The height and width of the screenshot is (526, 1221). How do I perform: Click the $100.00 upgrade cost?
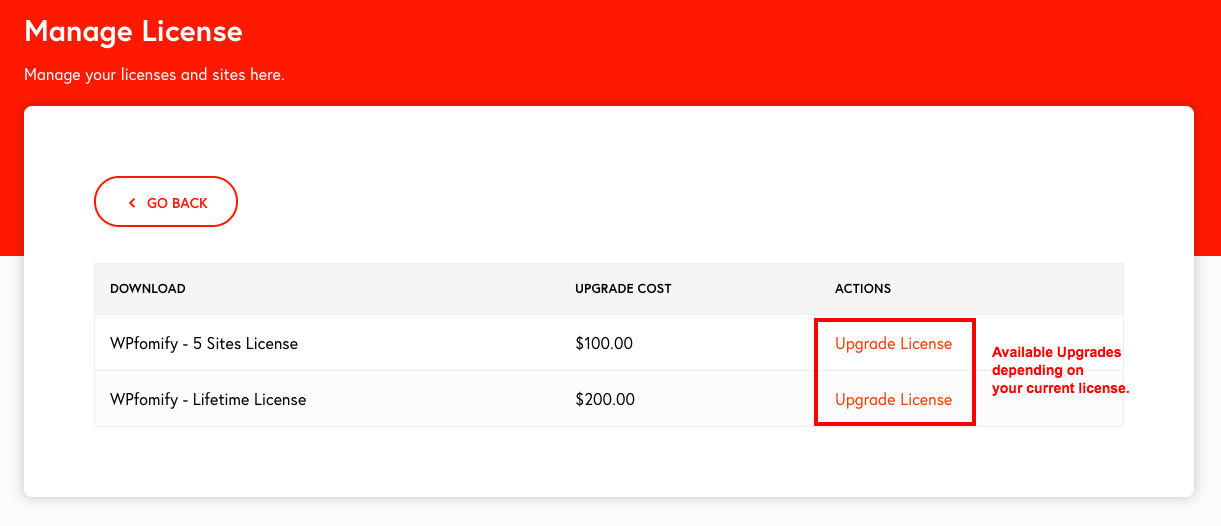pos(604,343)
